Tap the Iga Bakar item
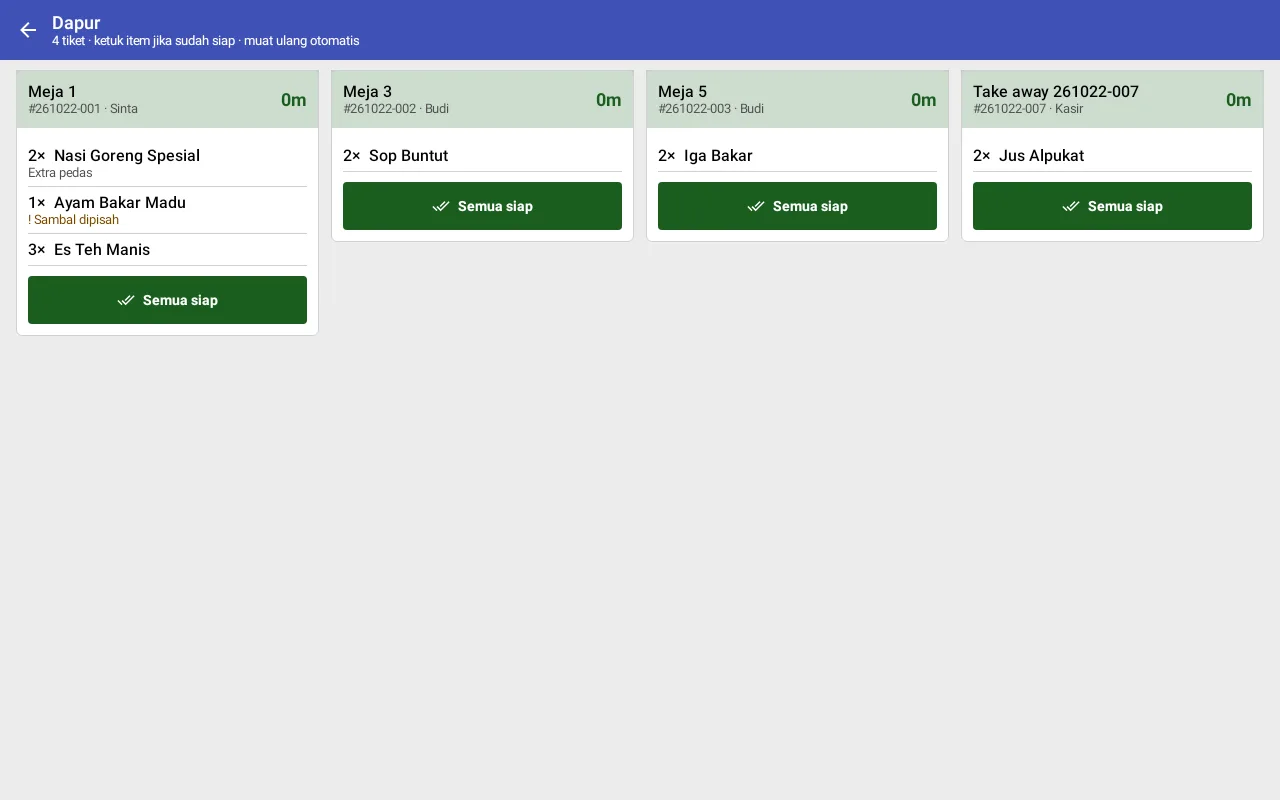Image resolution: width=1280 pixels, height=800 pixels. (797, 156)
